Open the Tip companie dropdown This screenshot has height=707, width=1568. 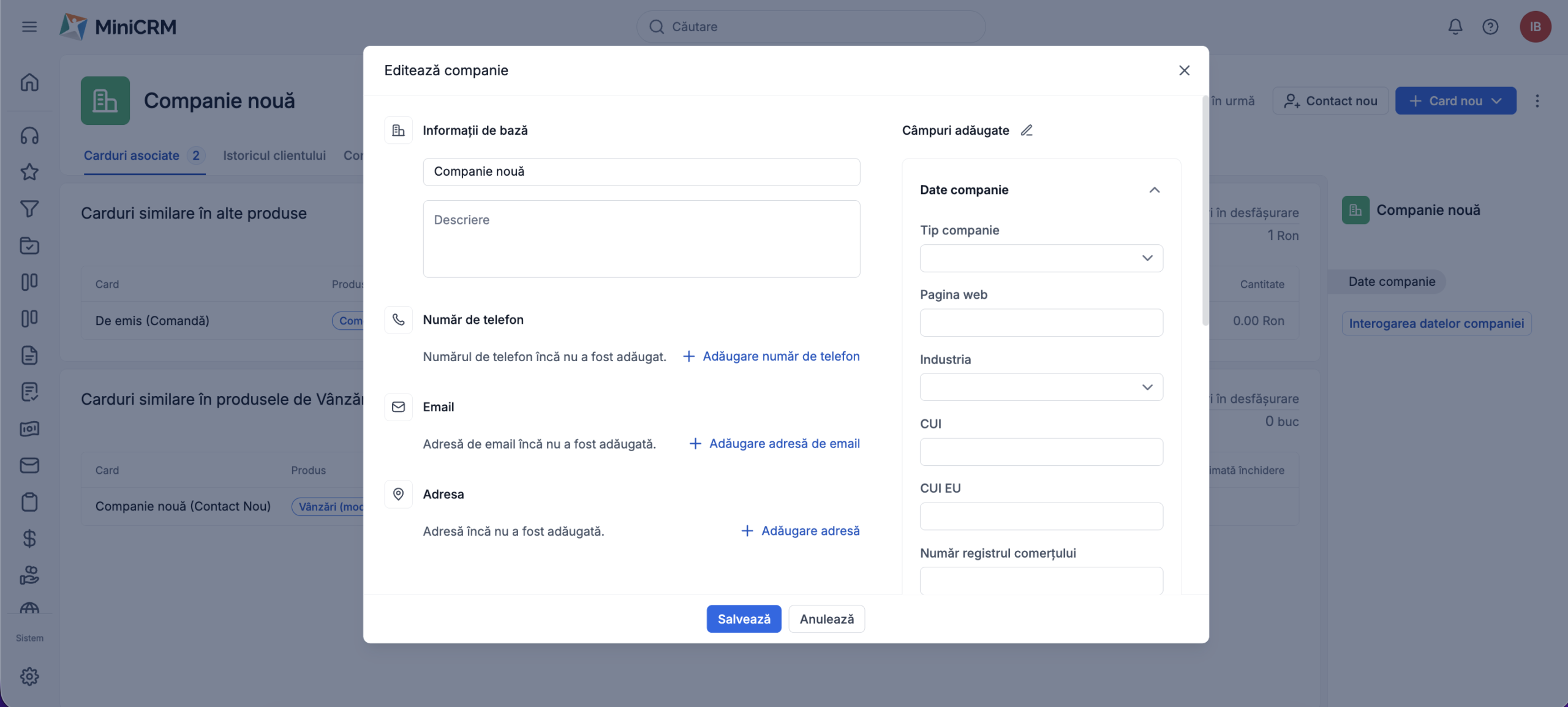[x=1041, y=258]
